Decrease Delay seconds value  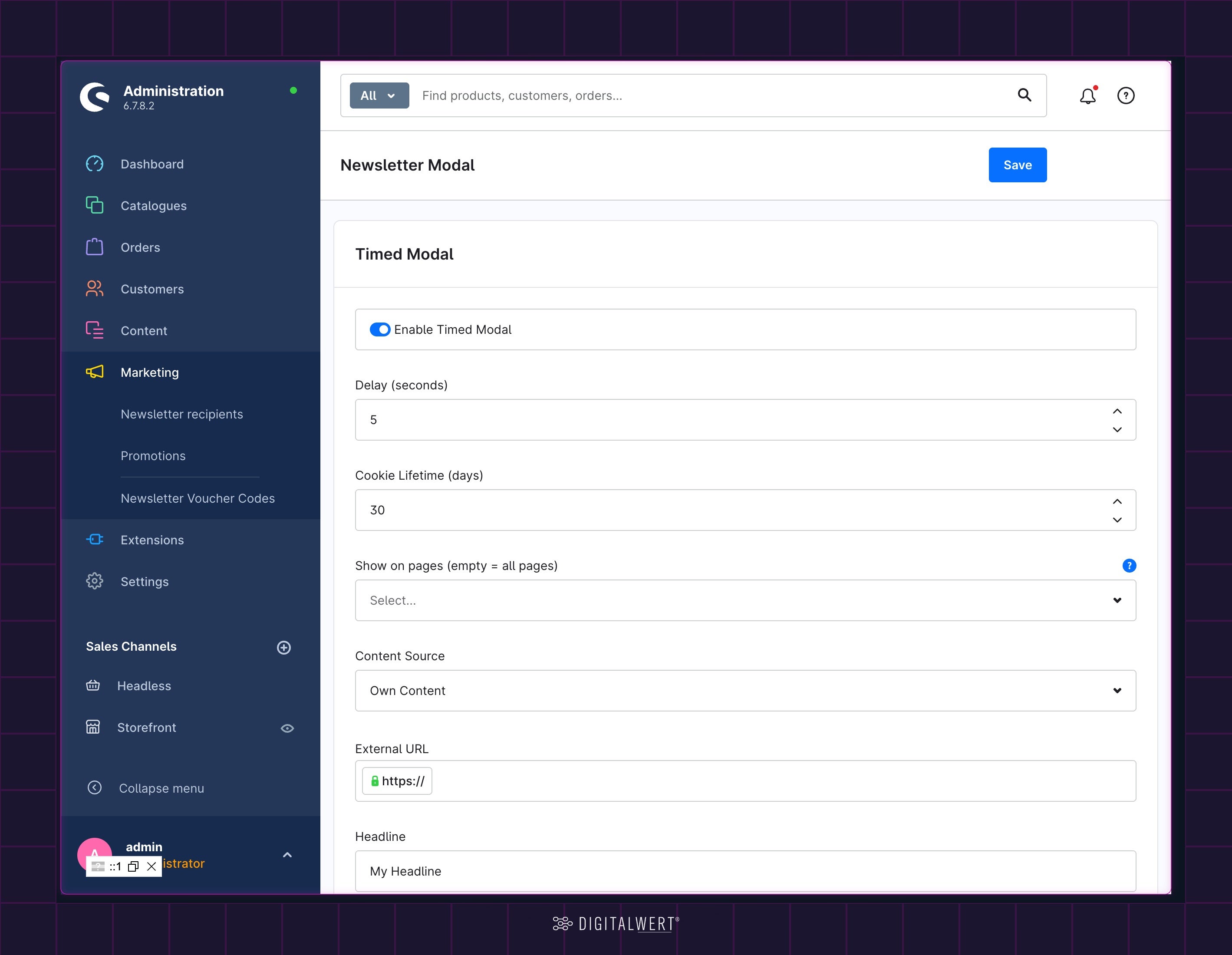pos(1117,429)
